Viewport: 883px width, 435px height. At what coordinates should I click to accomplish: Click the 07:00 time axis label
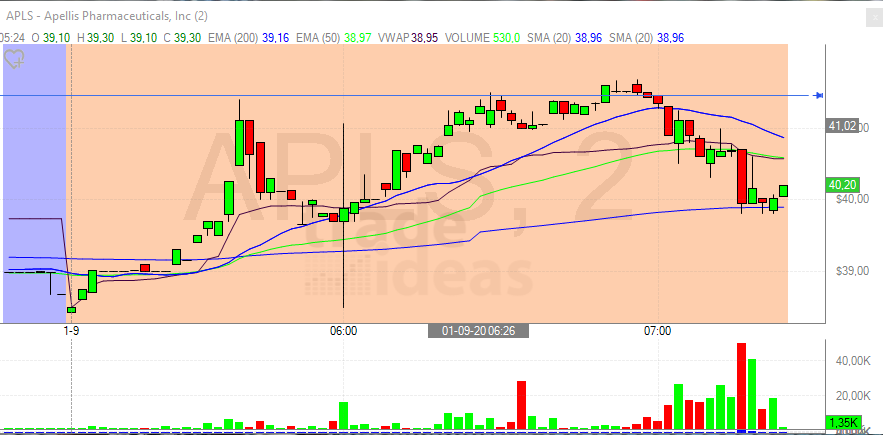coord(658,331)
